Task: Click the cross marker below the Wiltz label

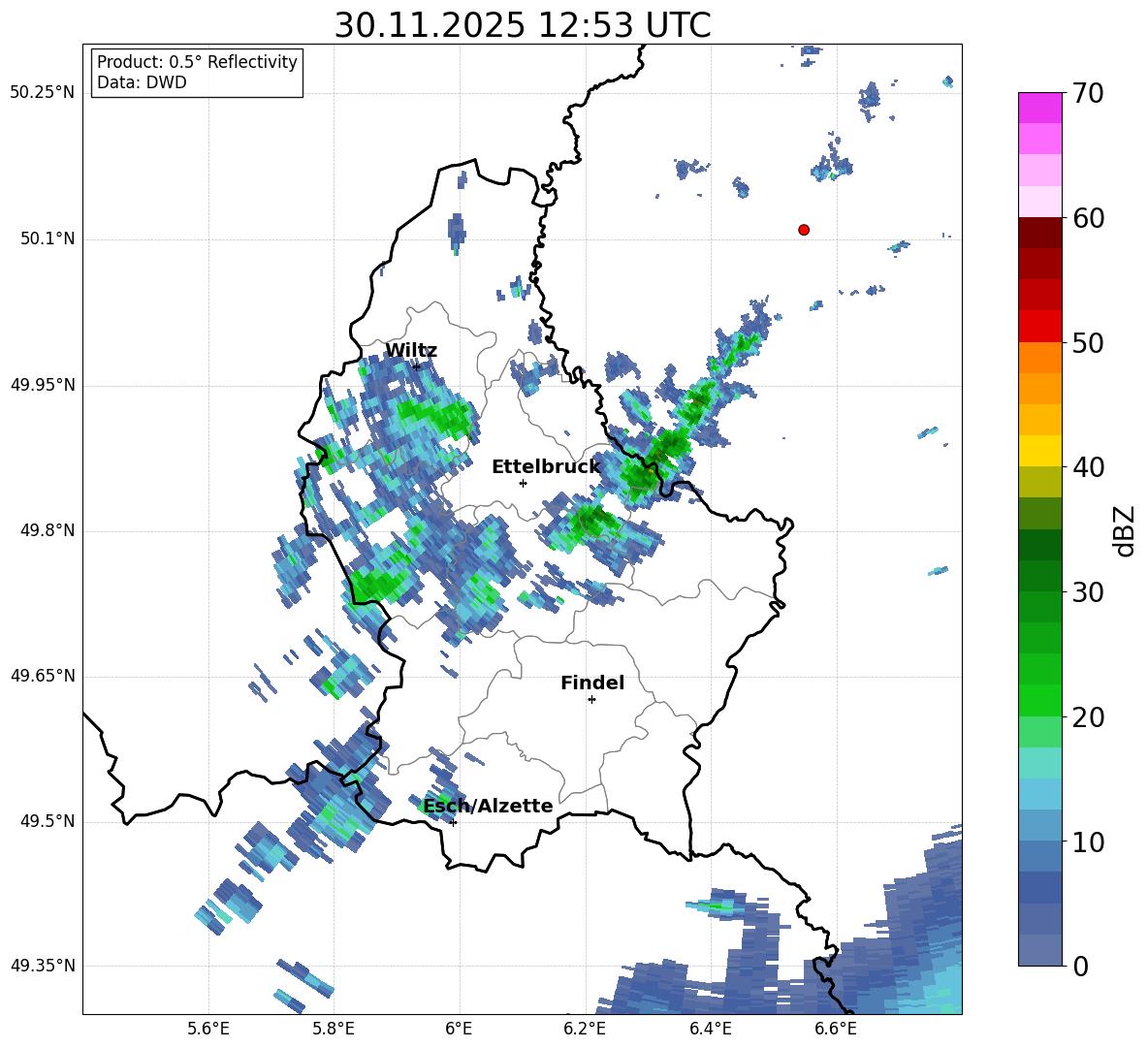Action: pos(416,366)
